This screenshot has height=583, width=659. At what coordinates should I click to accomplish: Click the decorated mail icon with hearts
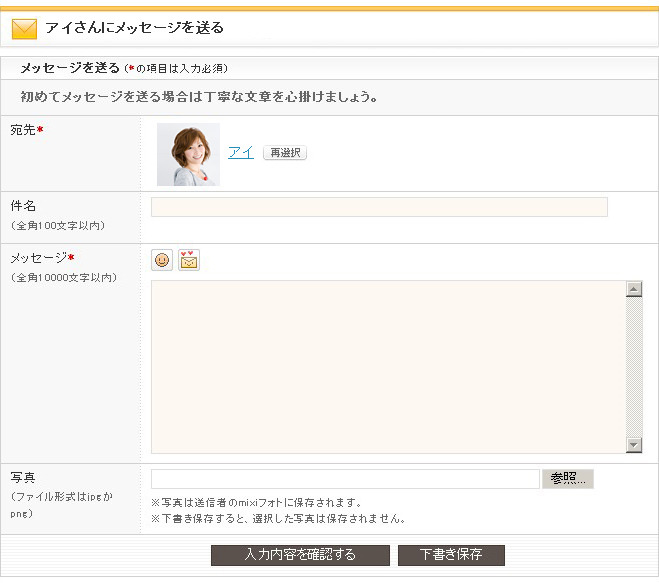189,260
